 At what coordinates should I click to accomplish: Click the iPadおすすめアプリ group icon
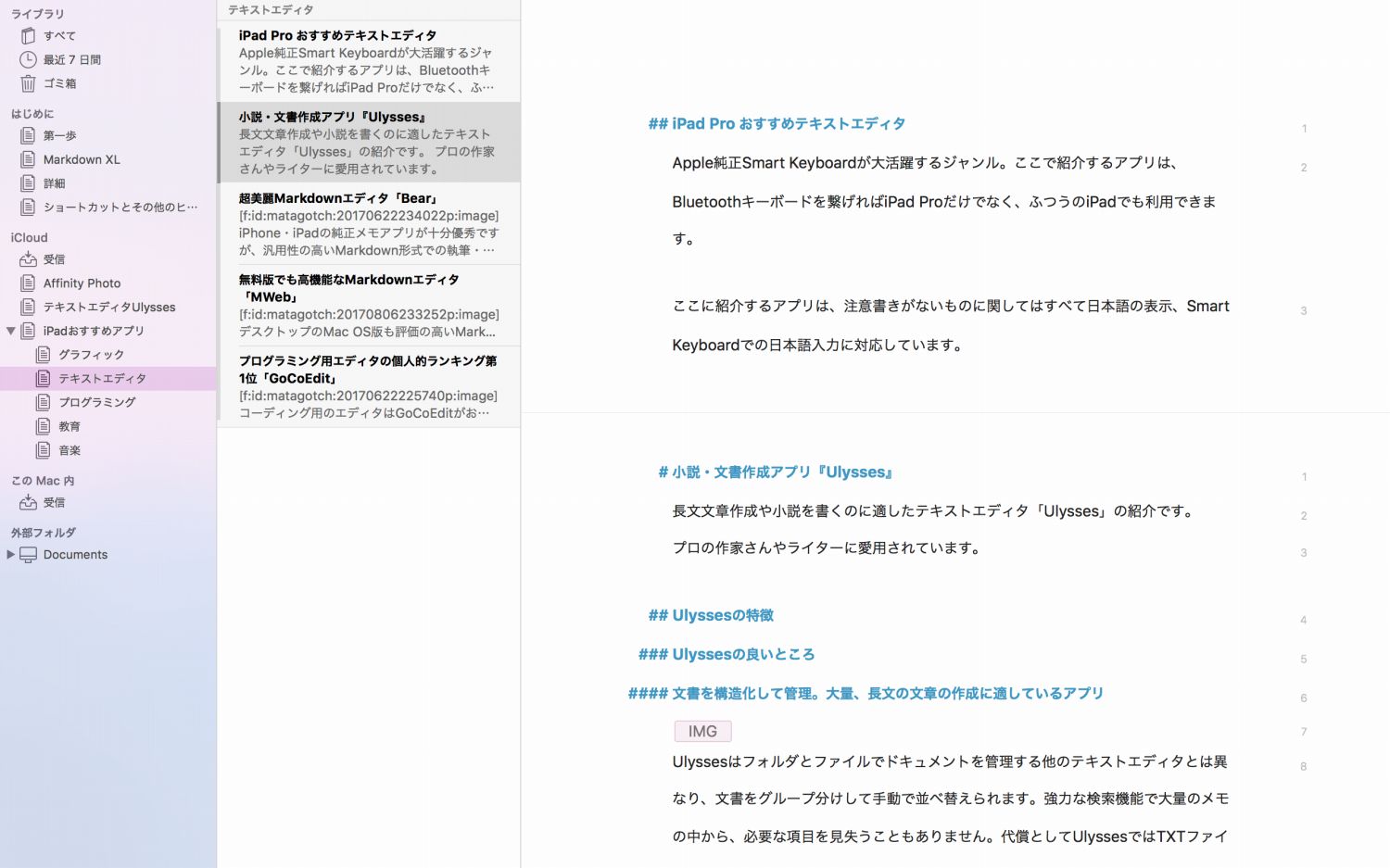click(x=28, y=331)
